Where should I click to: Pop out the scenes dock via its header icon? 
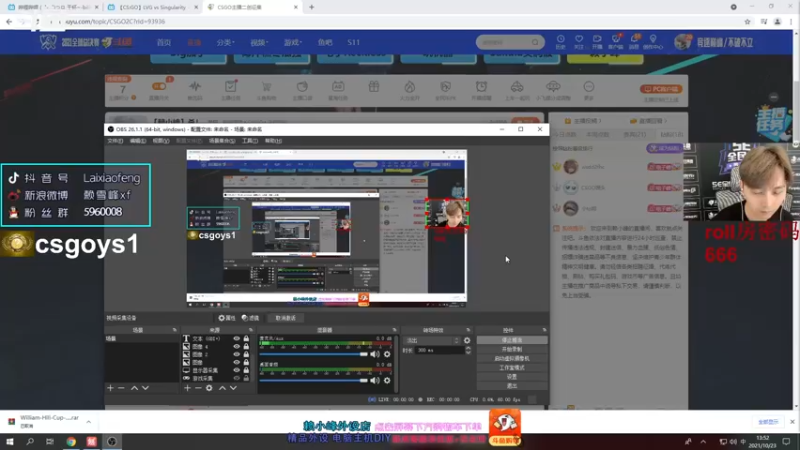tap(174, 330)
